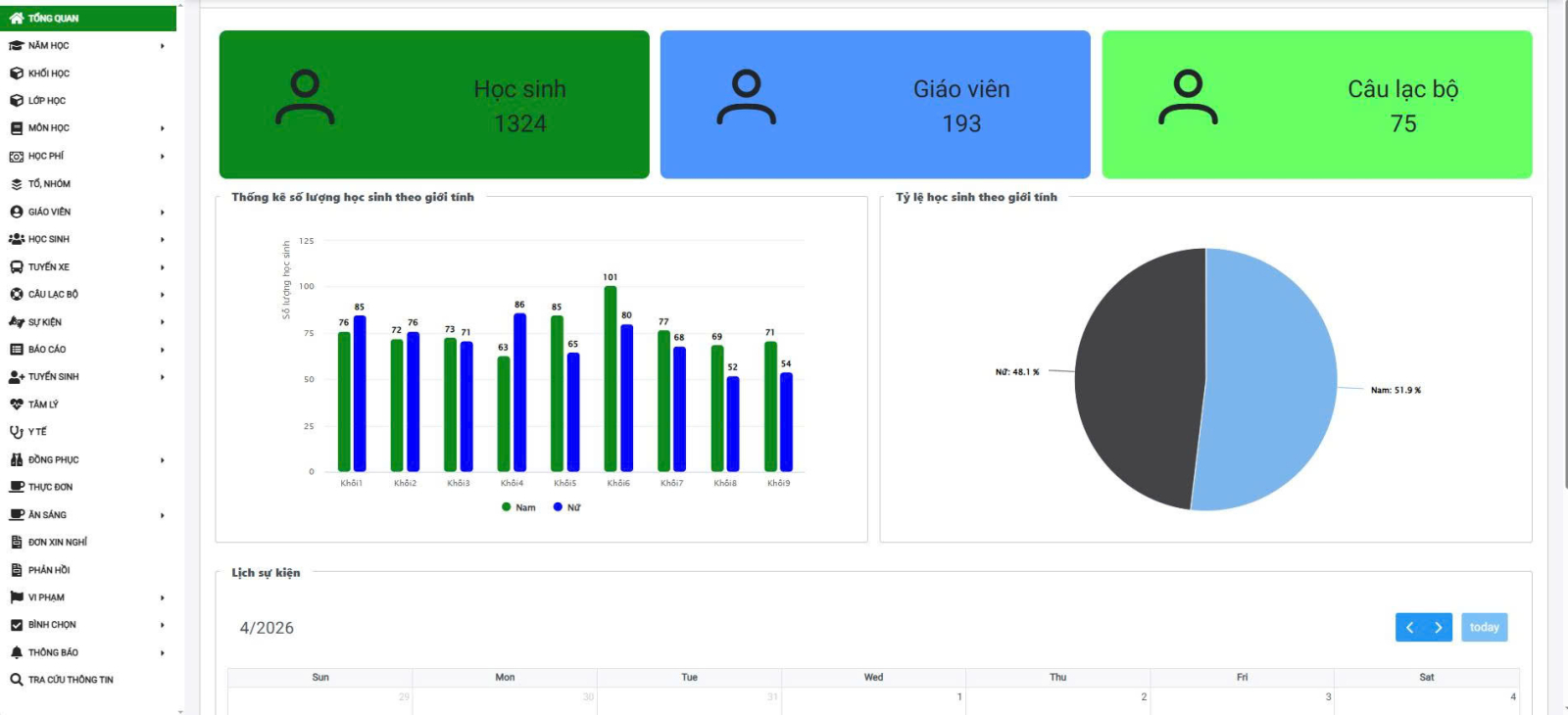Click the graduation cap Năm Học icon
Viewport: 1568px width, 715px height.
click(x=16, y=46)
